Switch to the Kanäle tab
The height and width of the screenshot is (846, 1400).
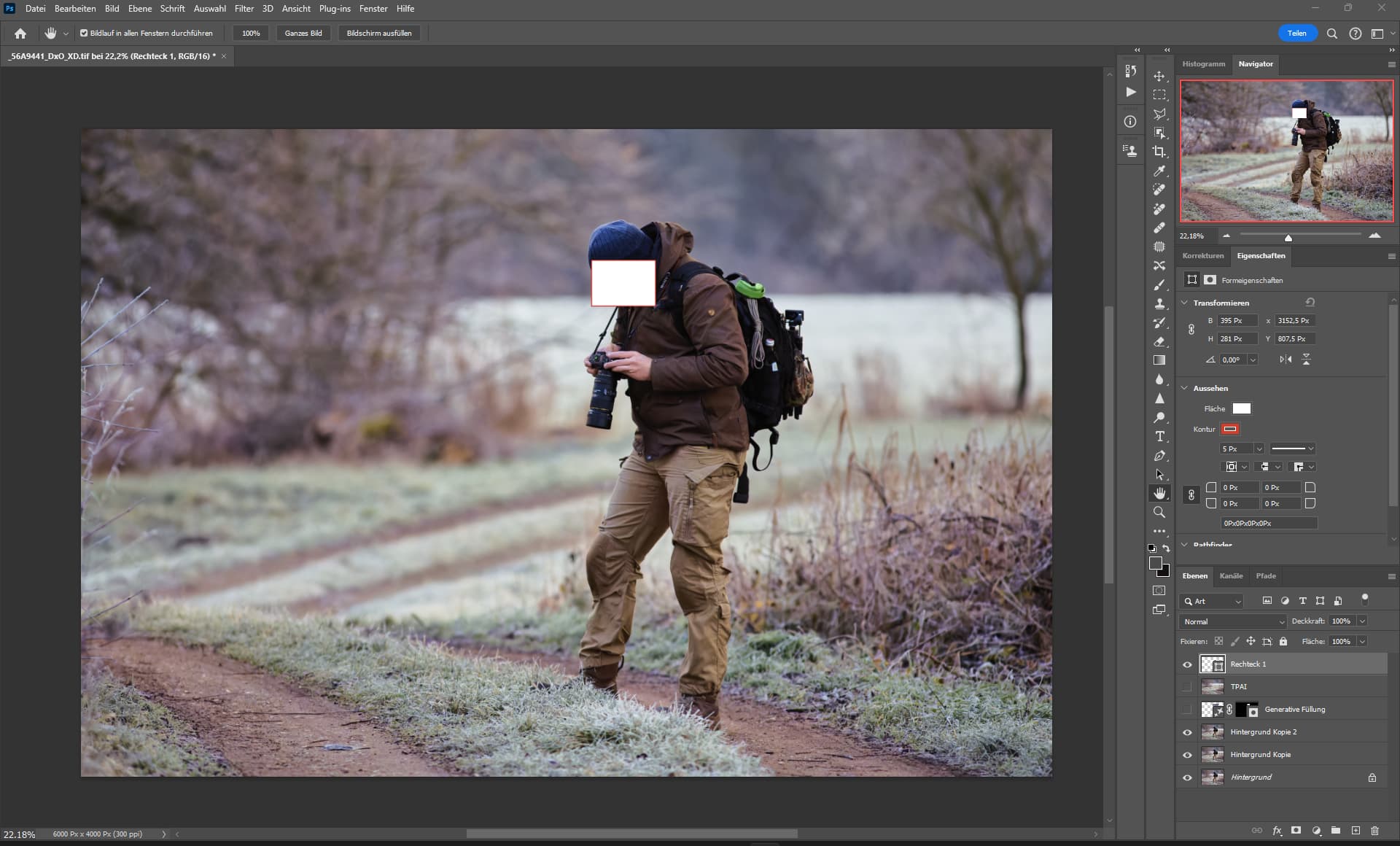(1231, 576)
